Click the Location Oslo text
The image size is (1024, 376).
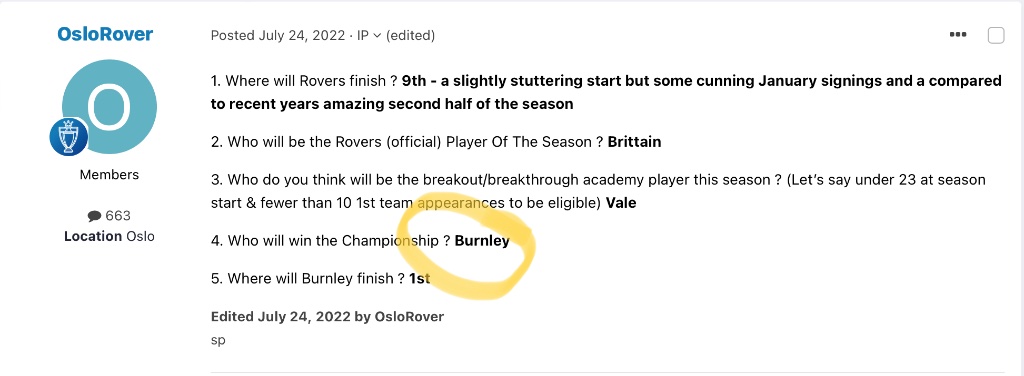coord(109,236)
